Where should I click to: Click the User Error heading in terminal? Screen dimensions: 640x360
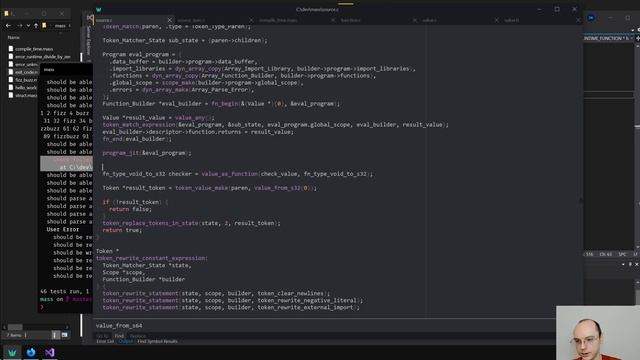tap(63, 229)
